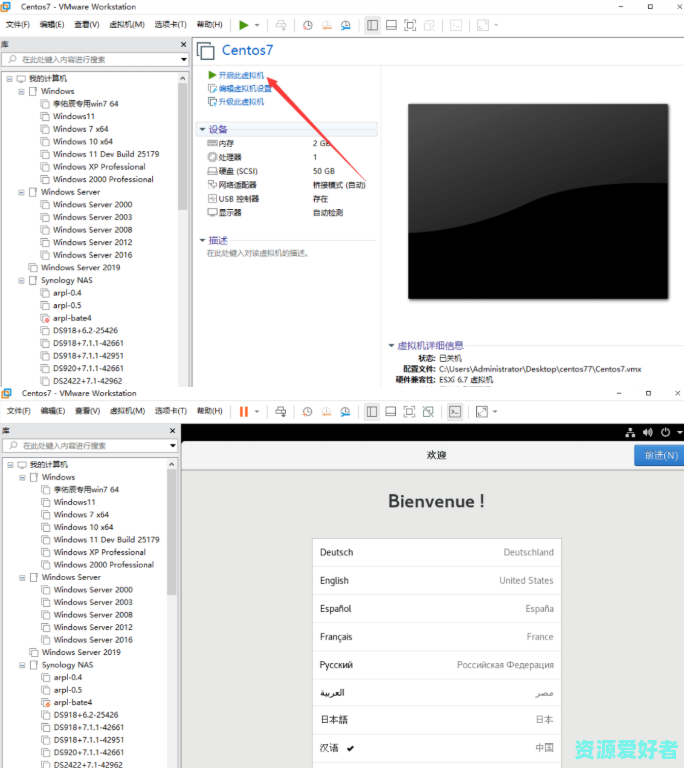Select Windows Server 2019 in upper library tree
Viewport: 684px width, 768px height.
tap(80, 268)
